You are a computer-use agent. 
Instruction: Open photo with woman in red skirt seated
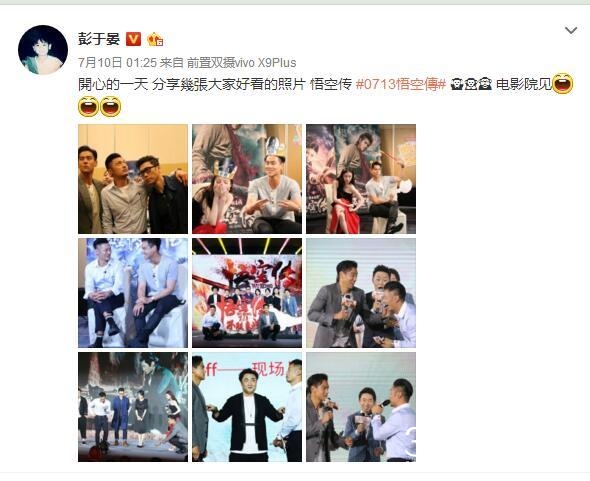pos(361,179)
